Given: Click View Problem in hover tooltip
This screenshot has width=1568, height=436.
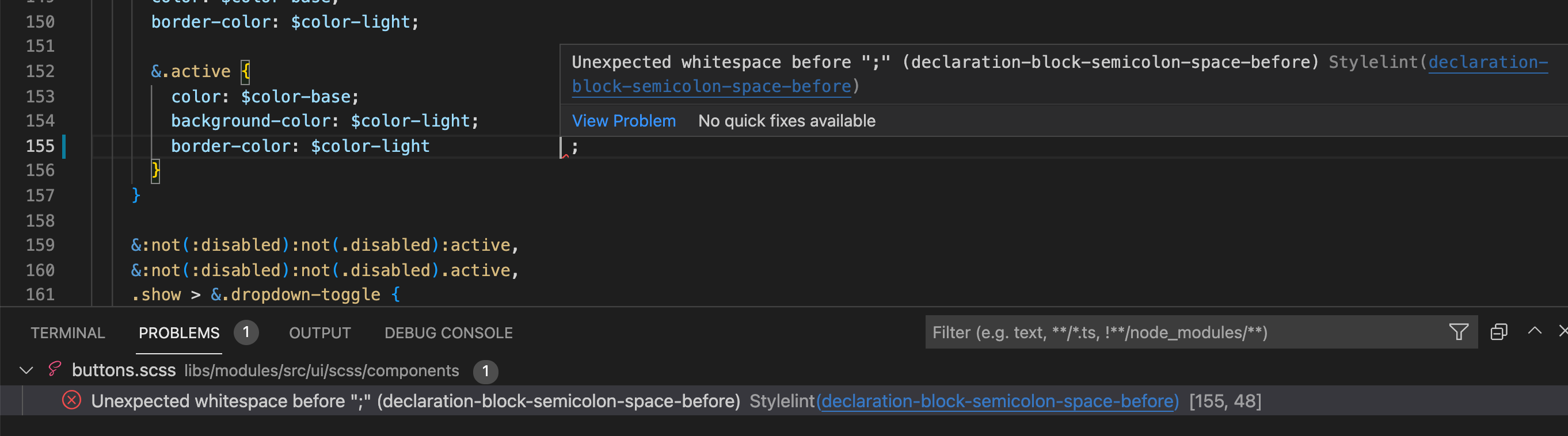Looking at the screenshot, I should [623, 120].
